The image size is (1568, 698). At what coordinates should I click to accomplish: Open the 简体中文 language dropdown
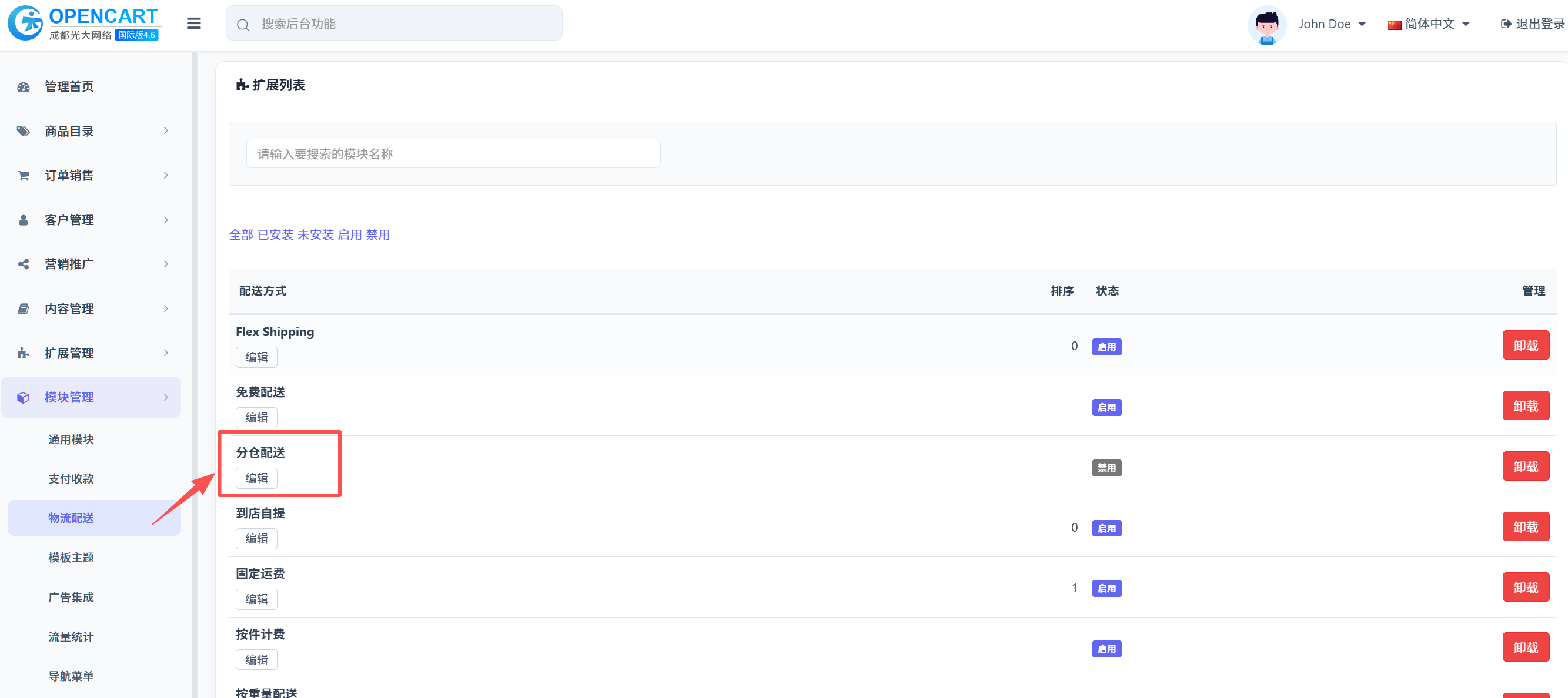(1429, 24)
